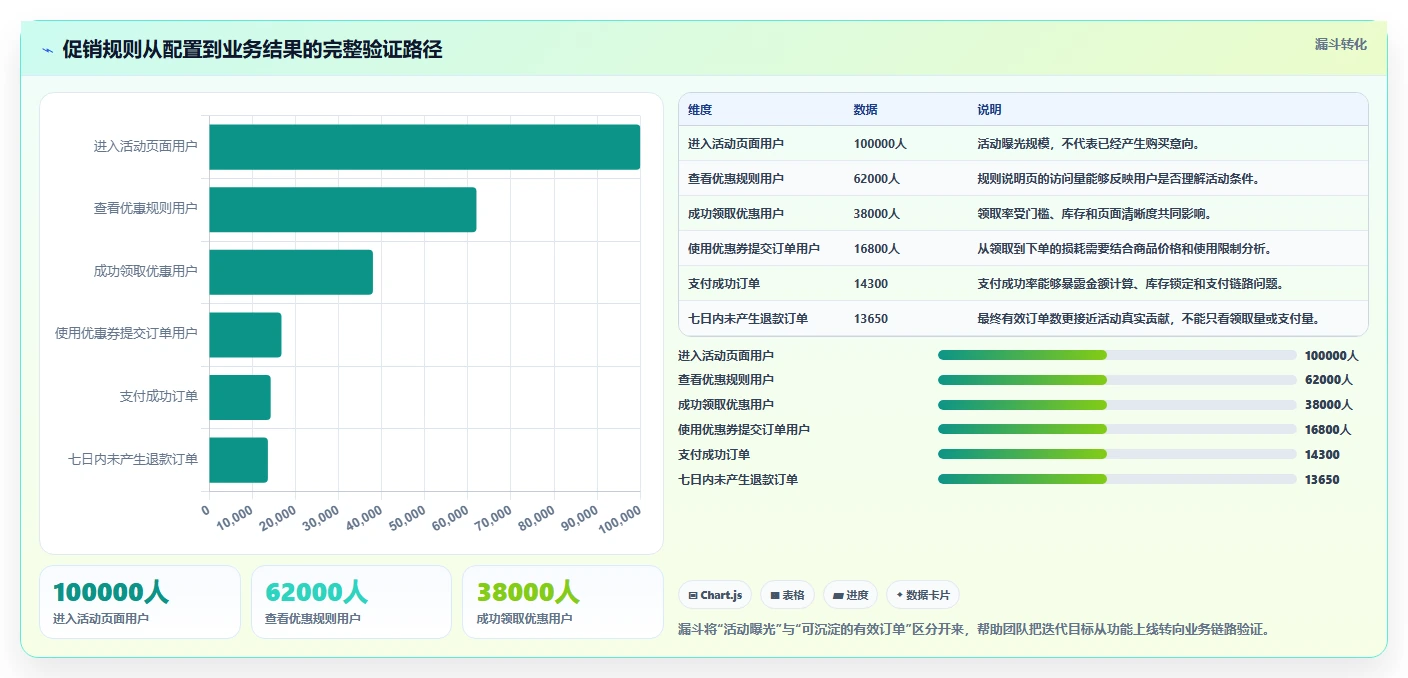Open the 38000人 stat card
1408x678 pixels.
(x=563, y=602)
